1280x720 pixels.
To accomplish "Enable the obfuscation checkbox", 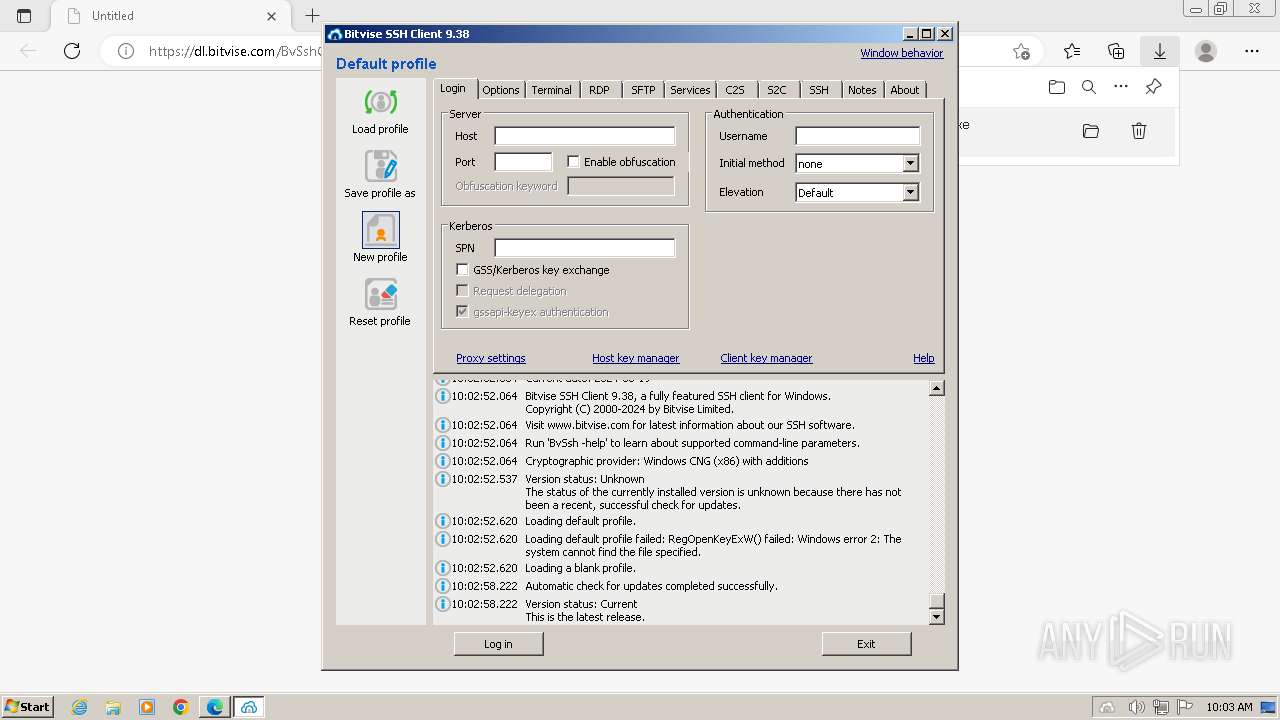I will tap(573, 161).
